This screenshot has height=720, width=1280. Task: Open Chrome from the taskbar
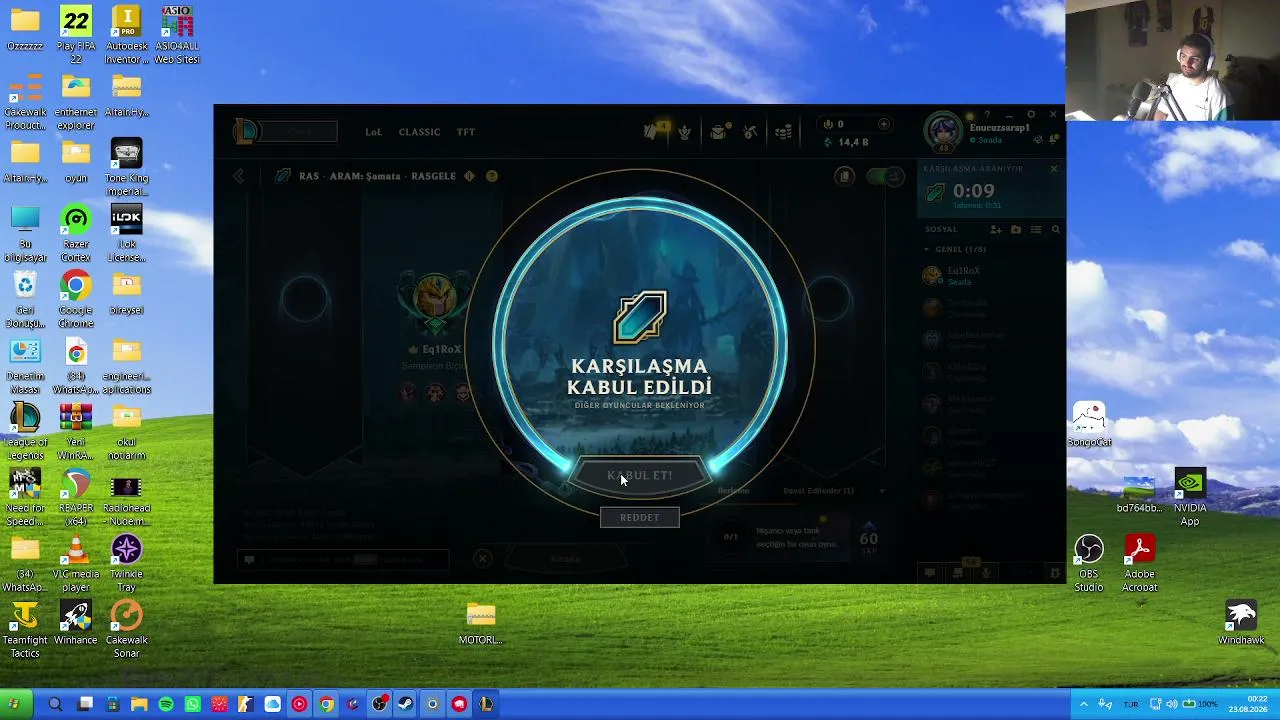point(326,704)
